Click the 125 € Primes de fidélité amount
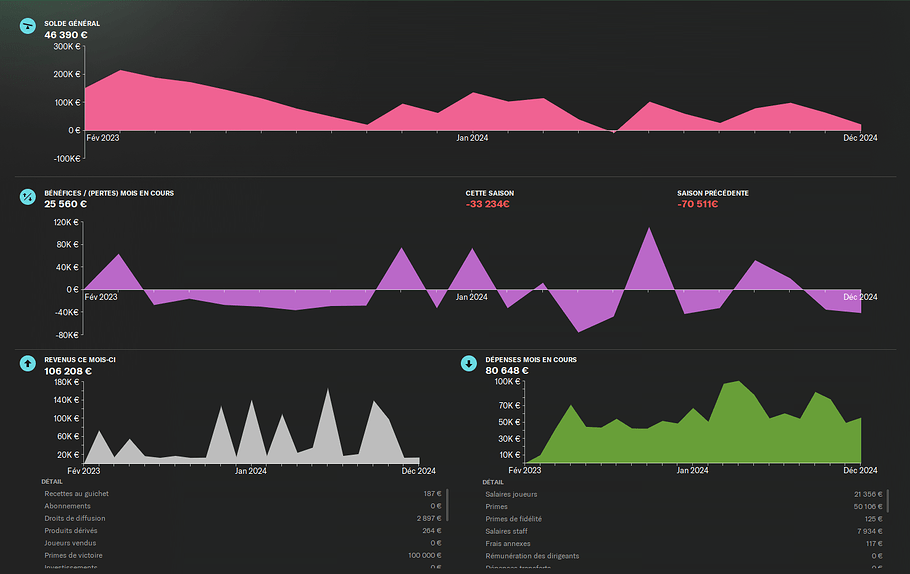This screenshot has height=574, width=910. click(873, 519)
